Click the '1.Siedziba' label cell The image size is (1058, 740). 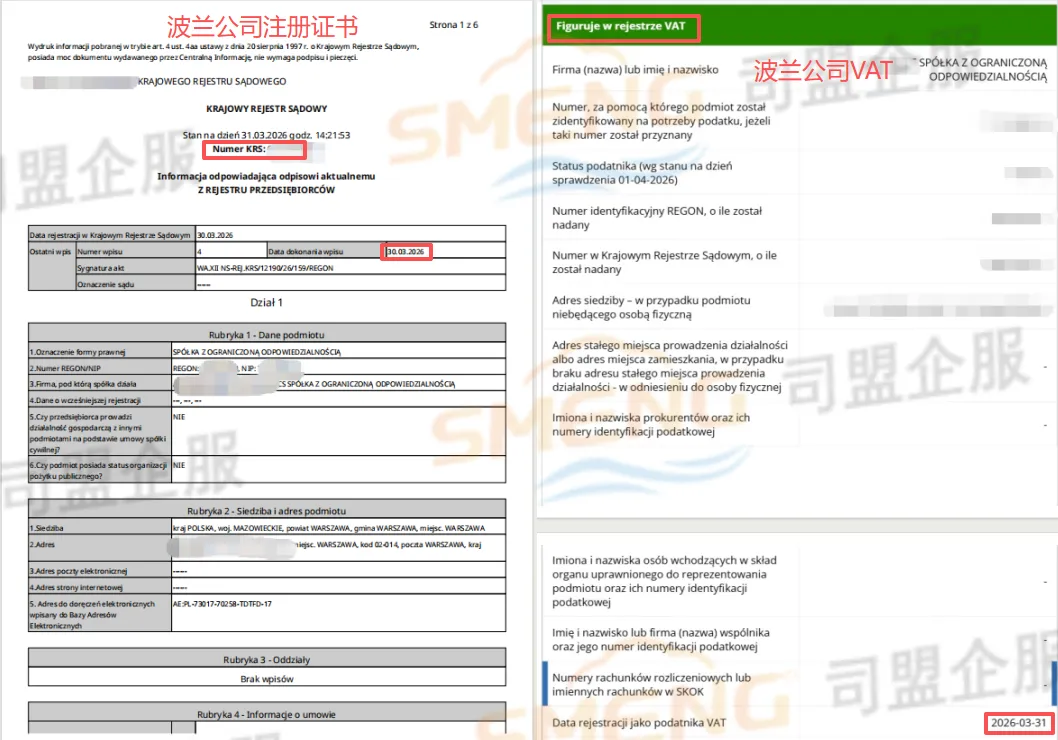pos(100,528)
